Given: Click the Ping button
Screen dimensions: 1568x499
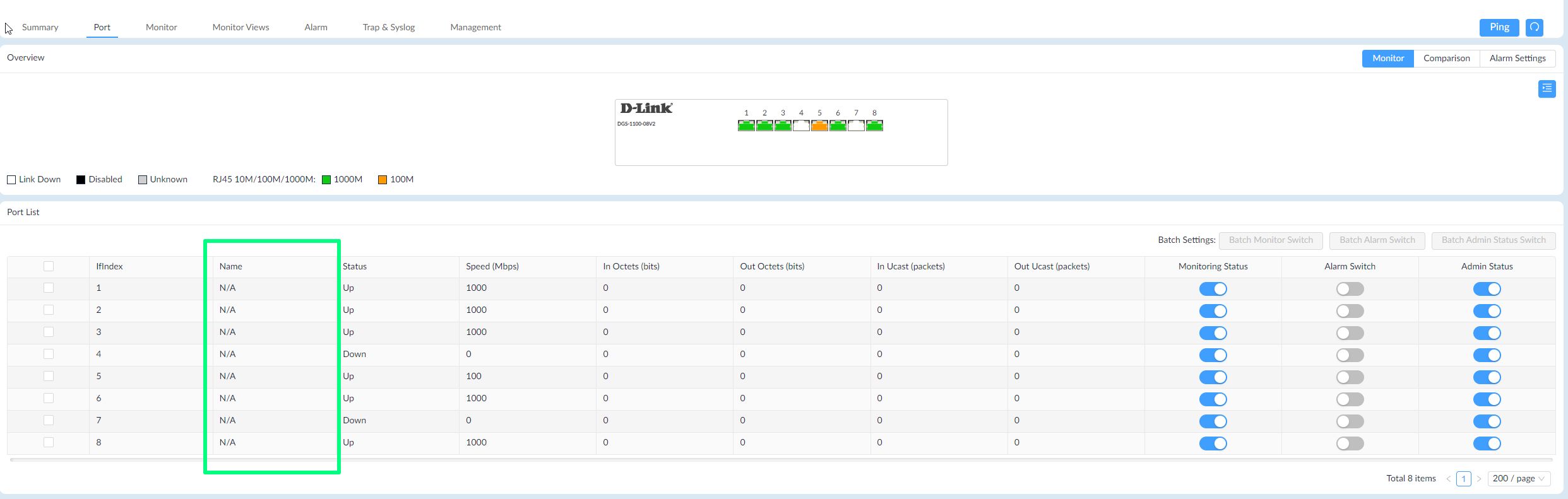Looking at the screenshot, I should click(x=1499, y=27).
